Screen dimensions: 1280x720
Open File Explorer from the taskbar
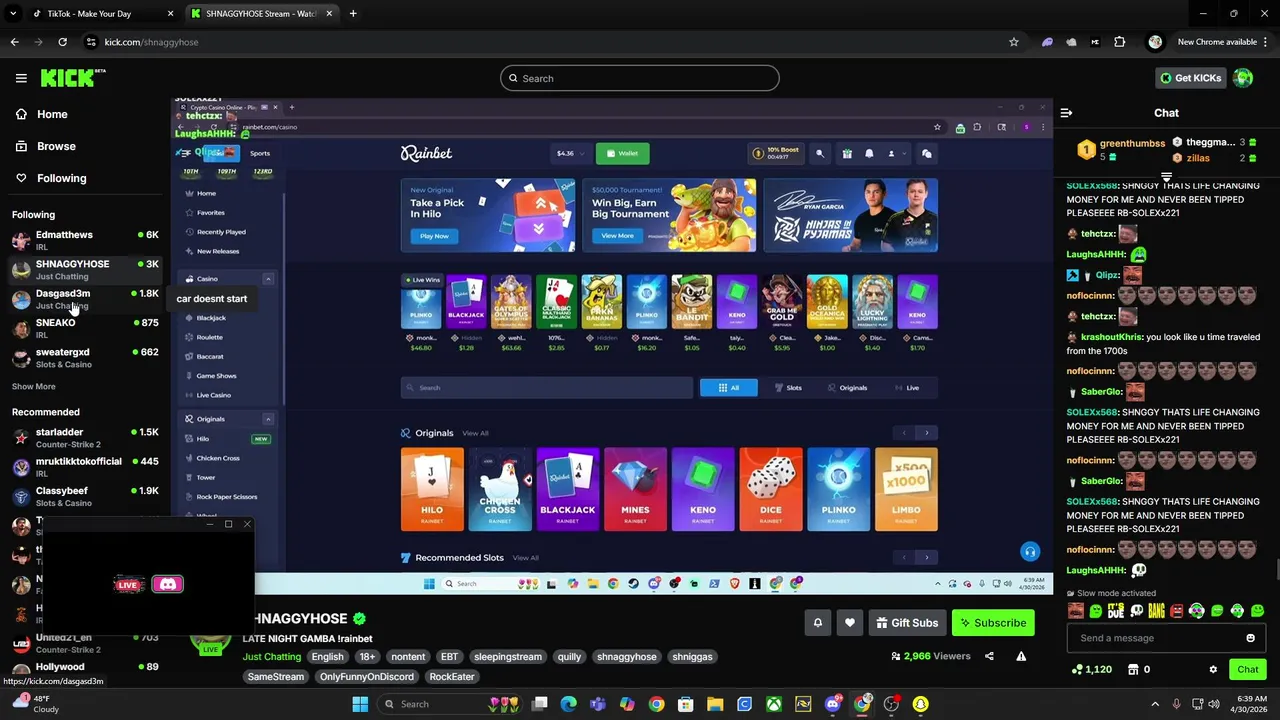tap(715, 704)
